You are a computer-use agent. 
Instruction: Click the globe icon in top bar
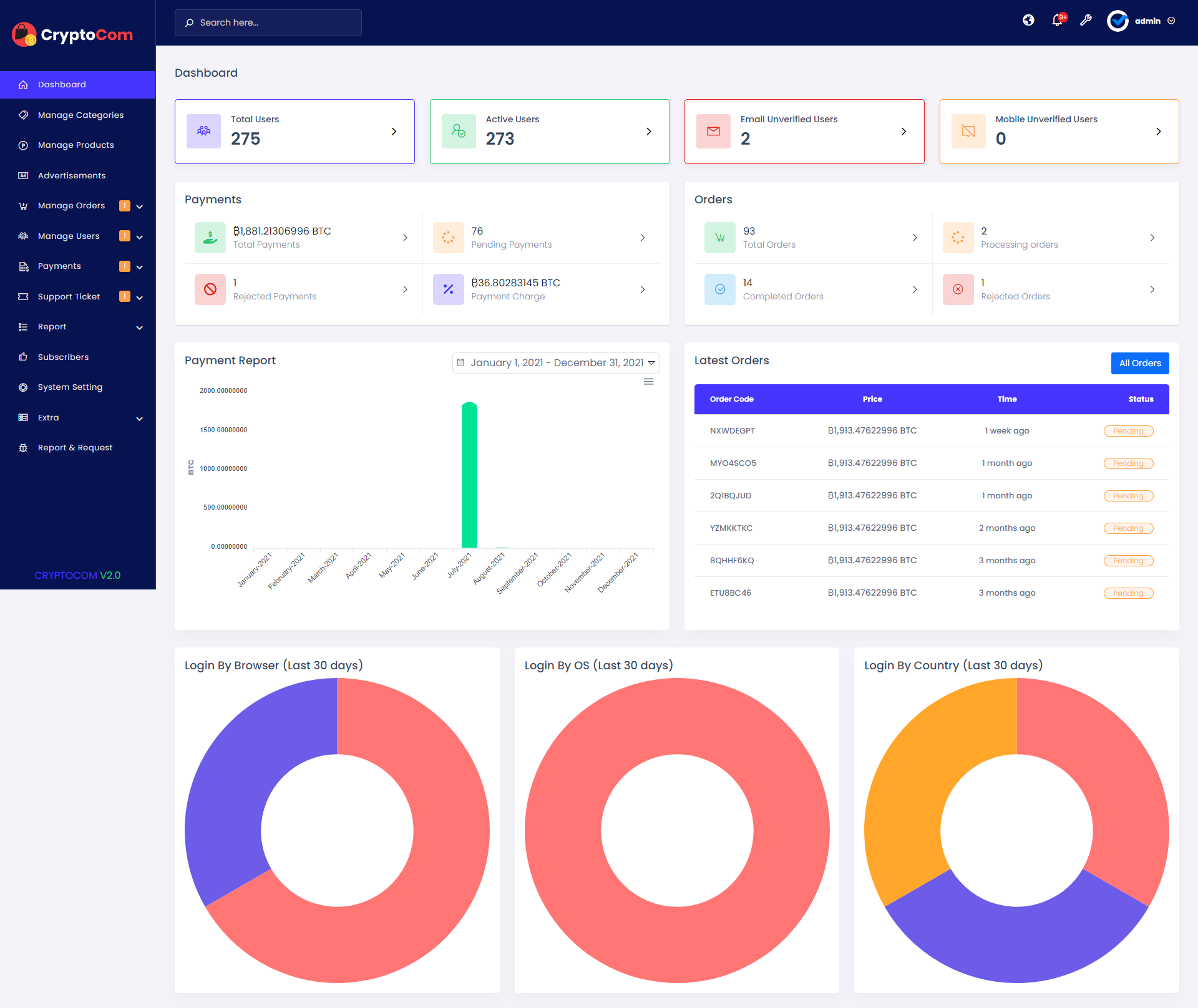pos(1028,21)
